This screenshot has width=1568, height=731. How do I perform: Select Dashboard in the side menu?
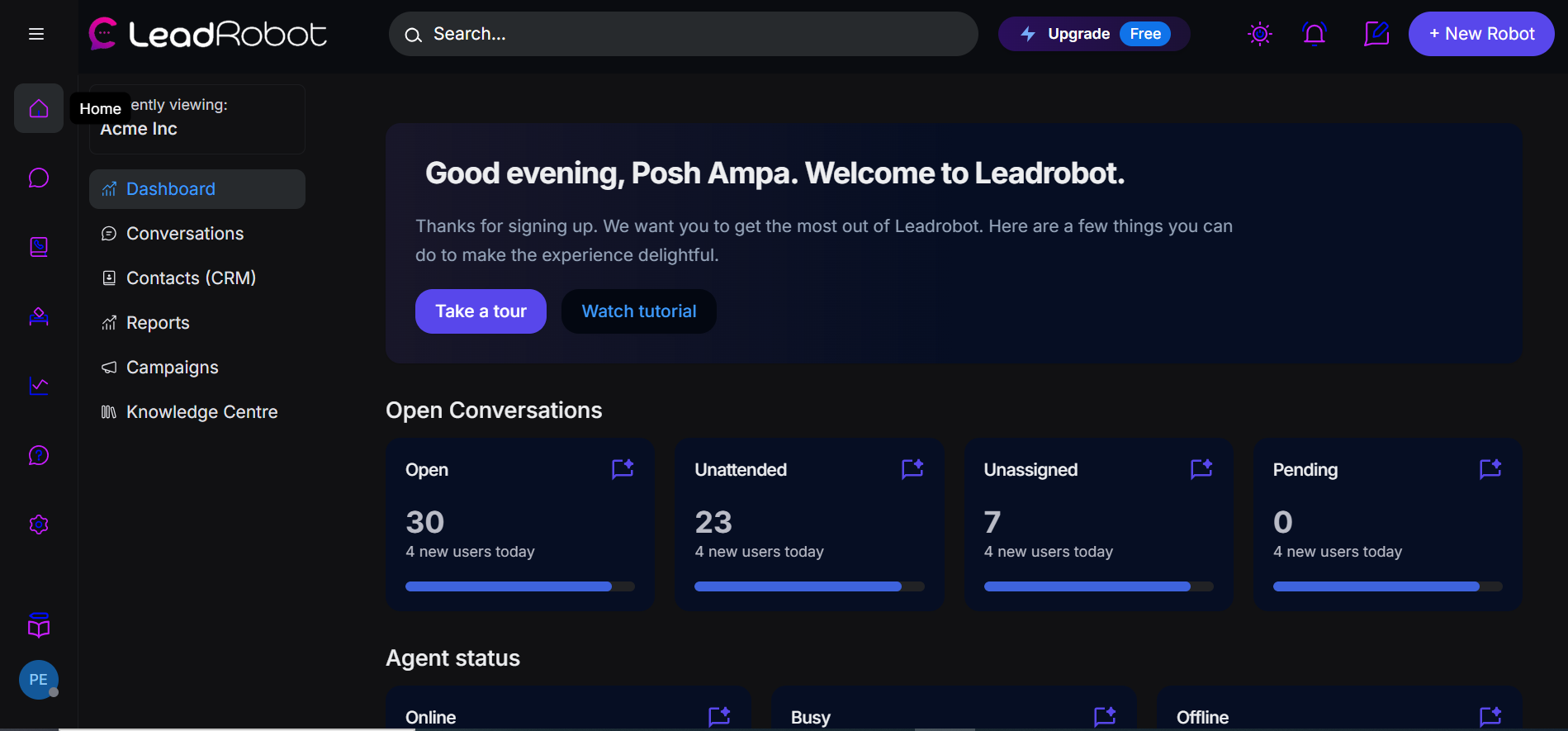coord(197,189)
